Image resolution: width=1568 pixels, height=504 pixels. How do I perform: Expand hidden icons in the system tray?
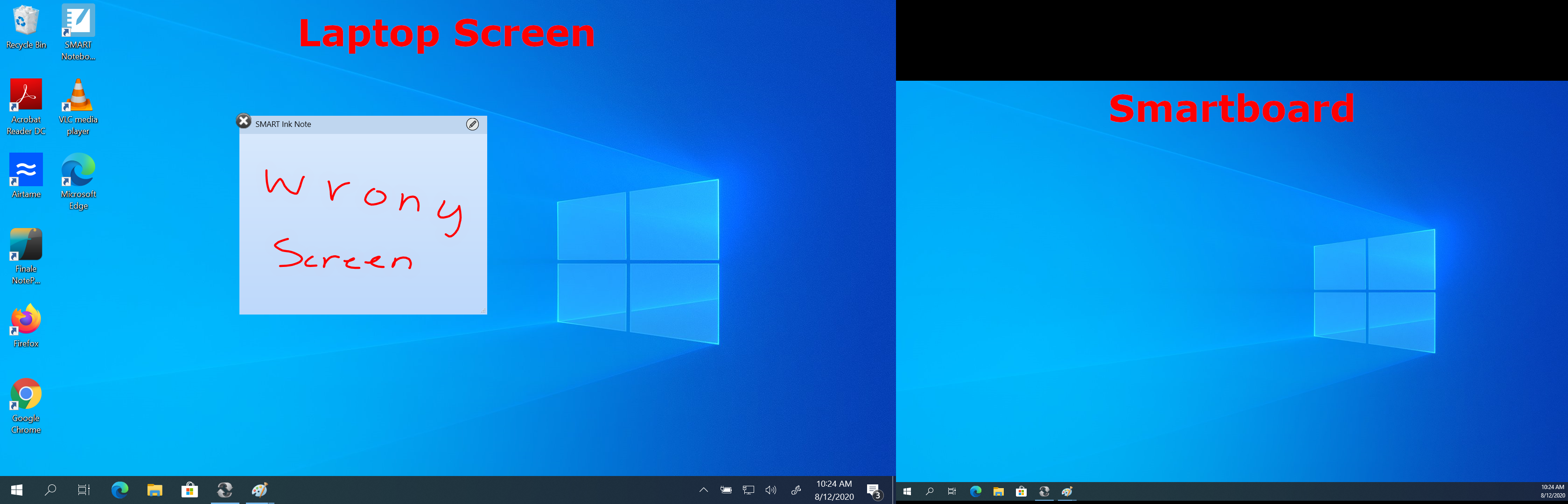tap(704, 490)
